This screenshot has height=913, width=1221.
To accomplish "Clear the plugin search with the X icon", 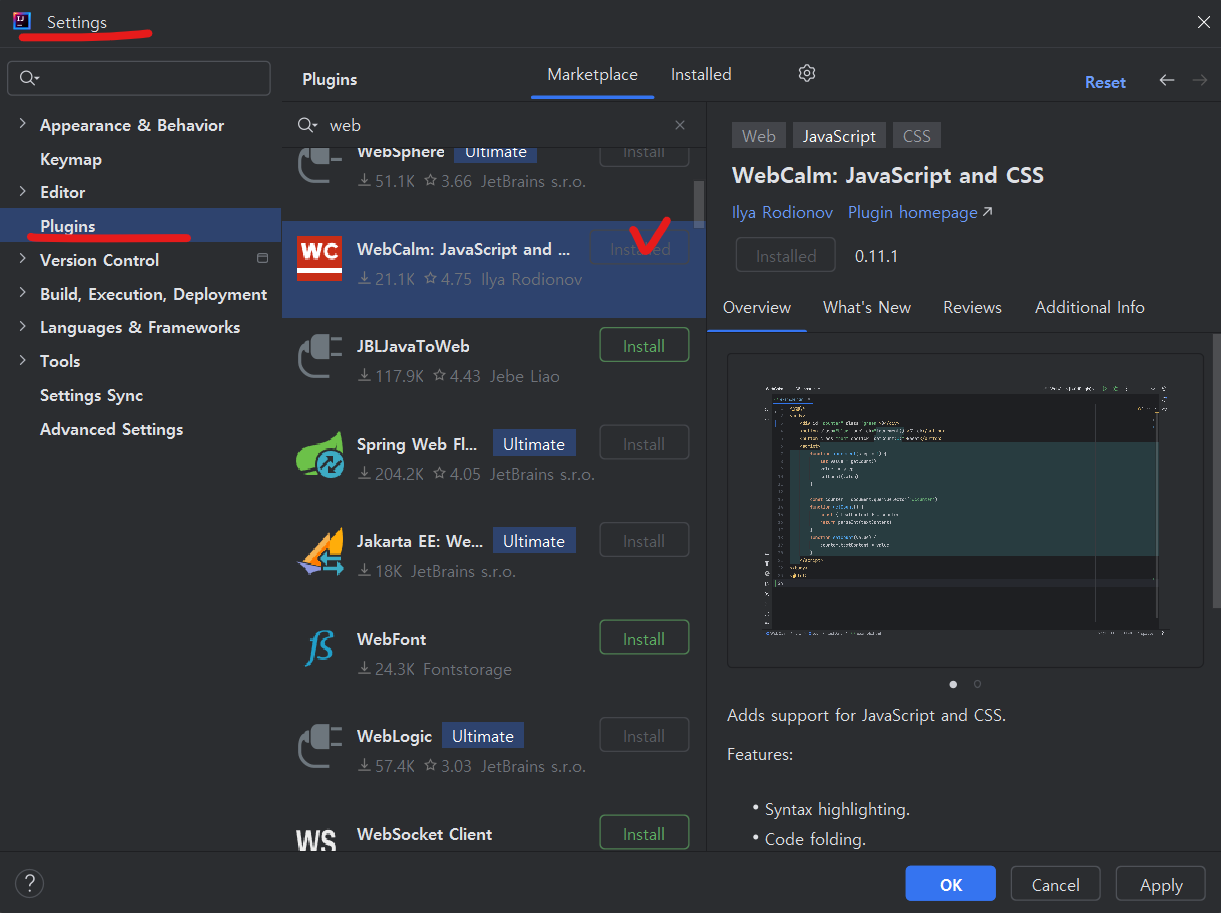I will 680,125.
